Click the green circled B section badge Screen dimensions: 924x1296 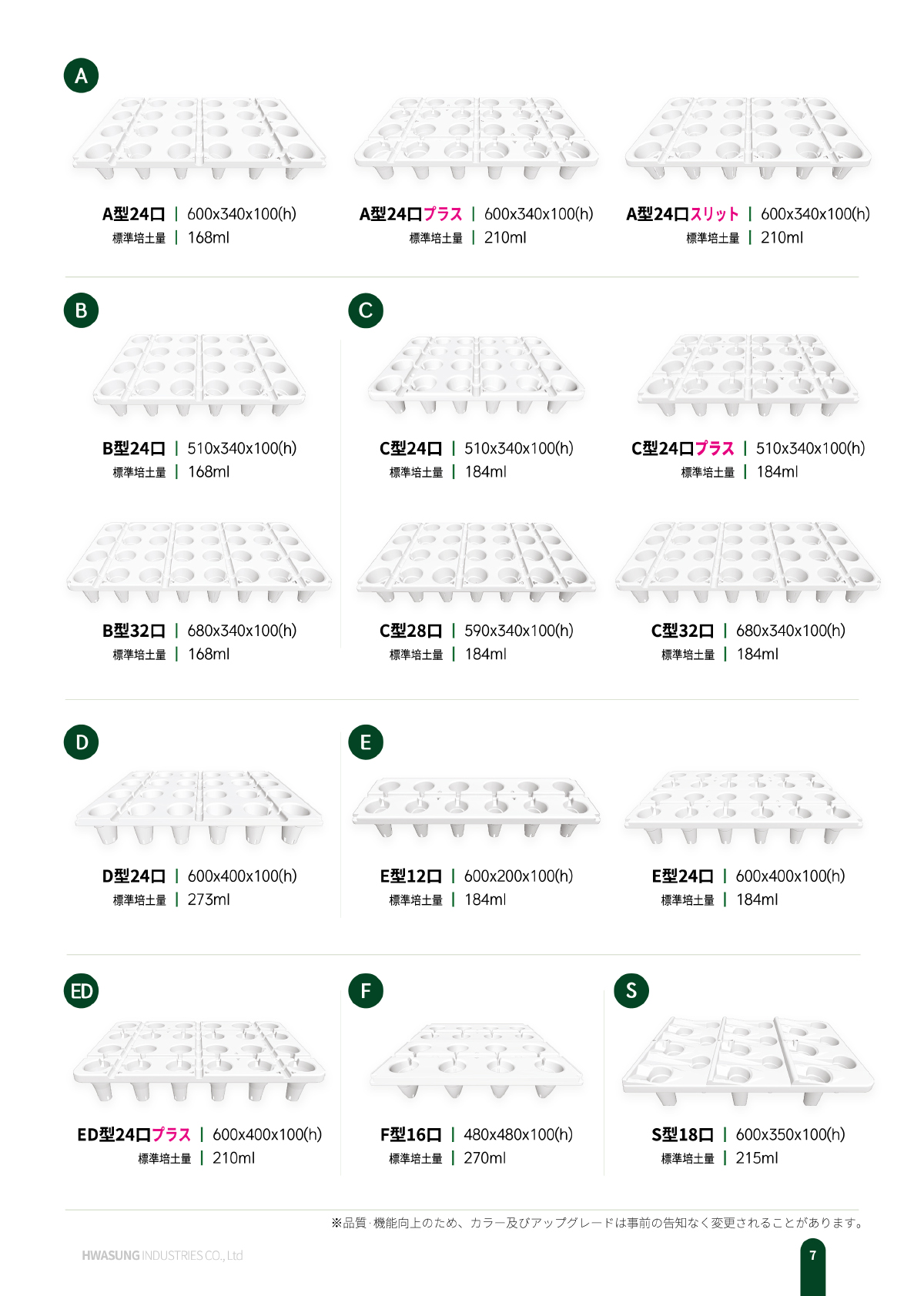coord(81,310)
